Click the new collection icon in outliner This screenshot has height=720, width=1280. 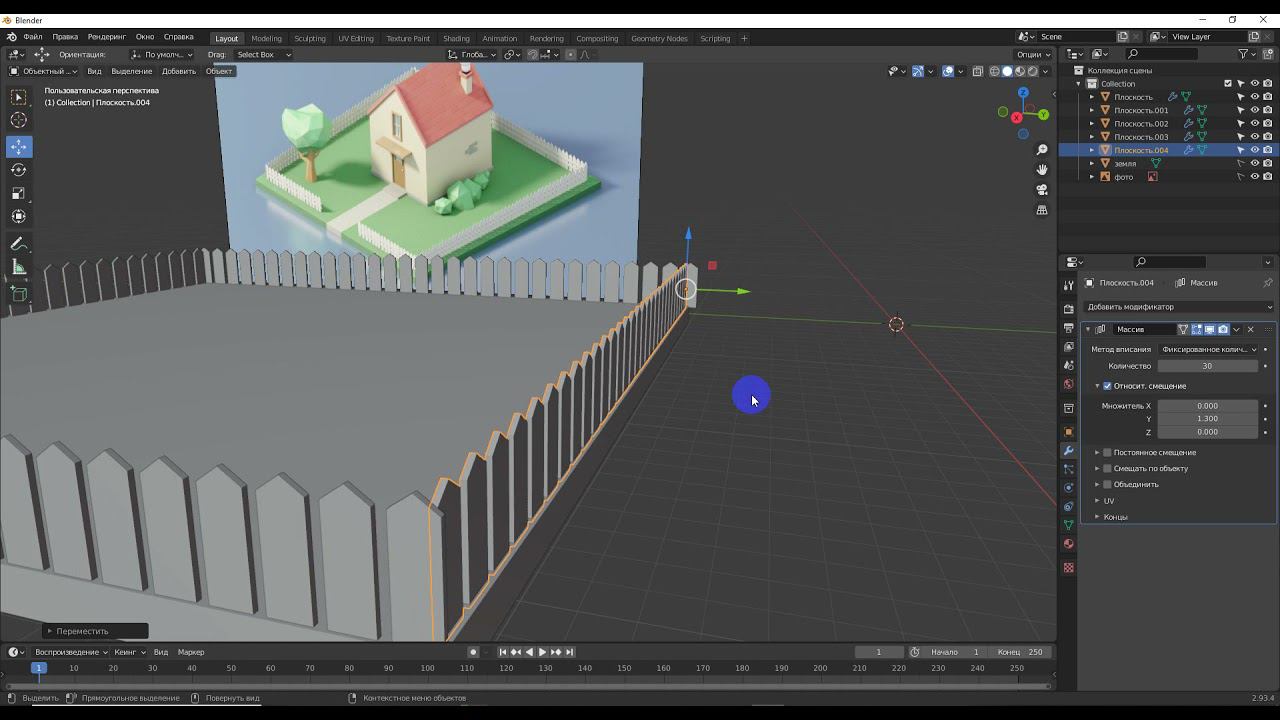1268,54
